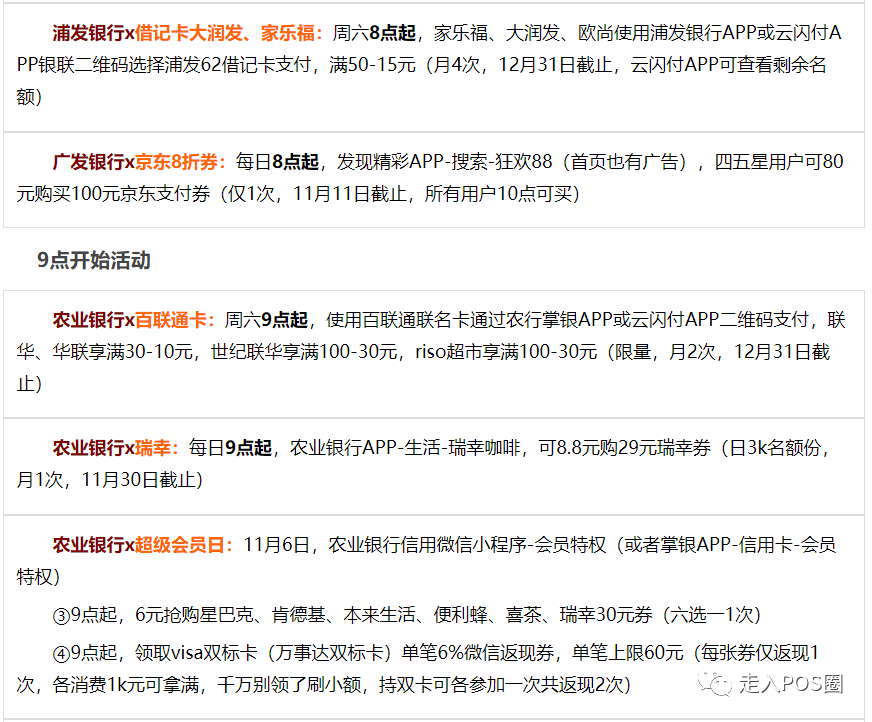Click the text 发现精彩APP-搜索-狂欢88
This screenshot has width=872, height=722.
(444, 162)
